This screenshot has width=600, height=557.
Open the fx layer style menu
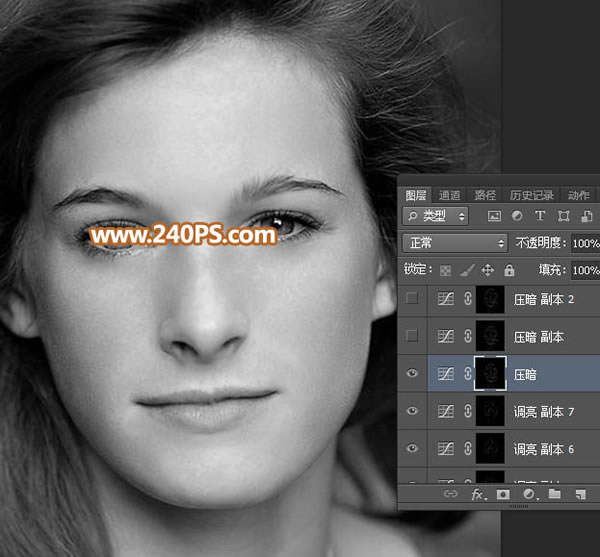point(479,495)
